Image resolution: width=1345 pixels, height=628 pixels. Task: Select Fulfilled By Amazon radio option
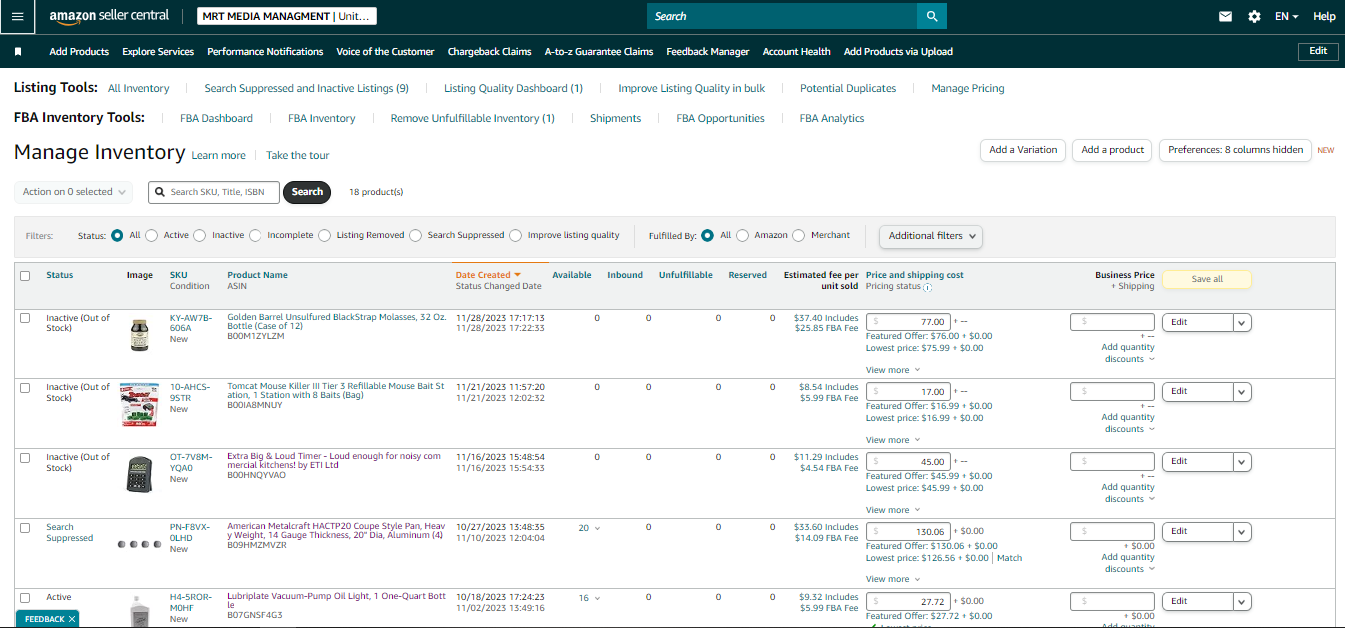pyautogui.click(x=742, y=236)
